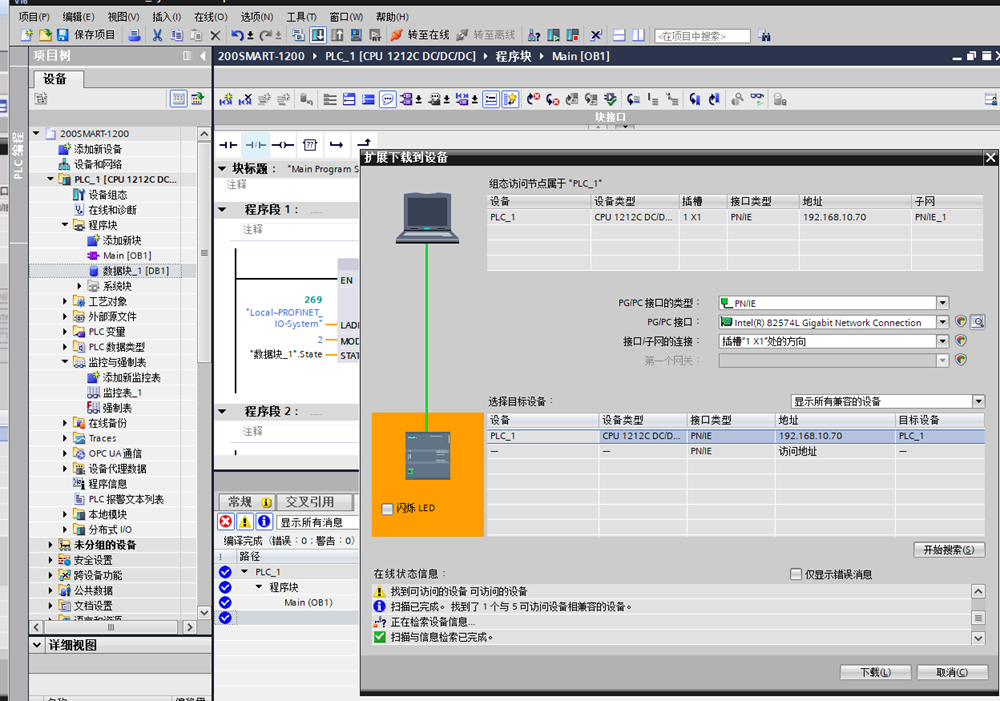Click the split editor horizontally icon
This screenshot has height=701, width=1000.
(x=619, y=35)
